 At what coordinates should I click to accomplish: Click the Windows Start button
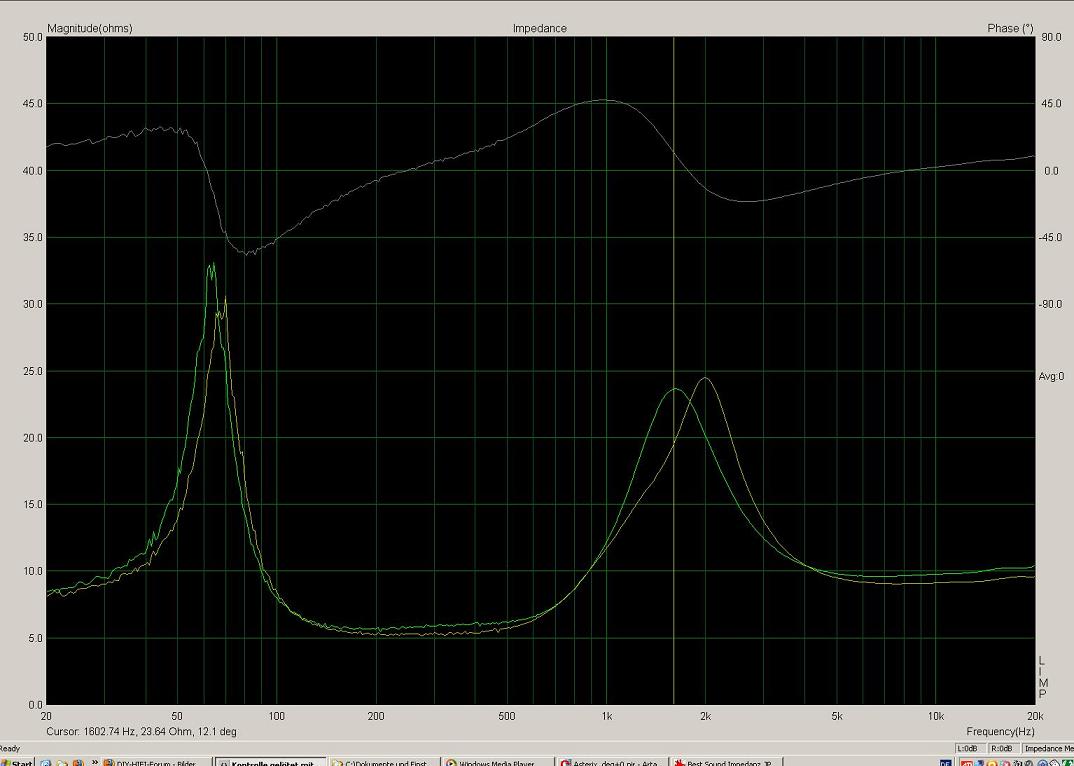pyautogui.click(x=17, y=762)
